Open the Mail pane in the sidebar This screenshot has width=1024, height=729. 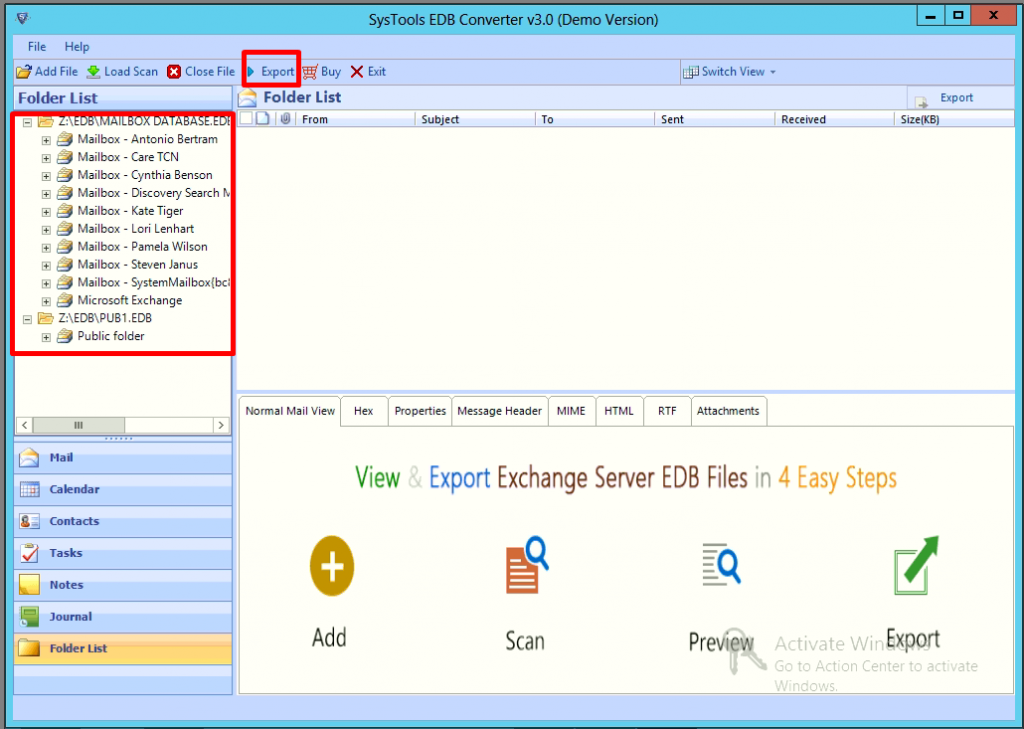(x=123, y=458)
